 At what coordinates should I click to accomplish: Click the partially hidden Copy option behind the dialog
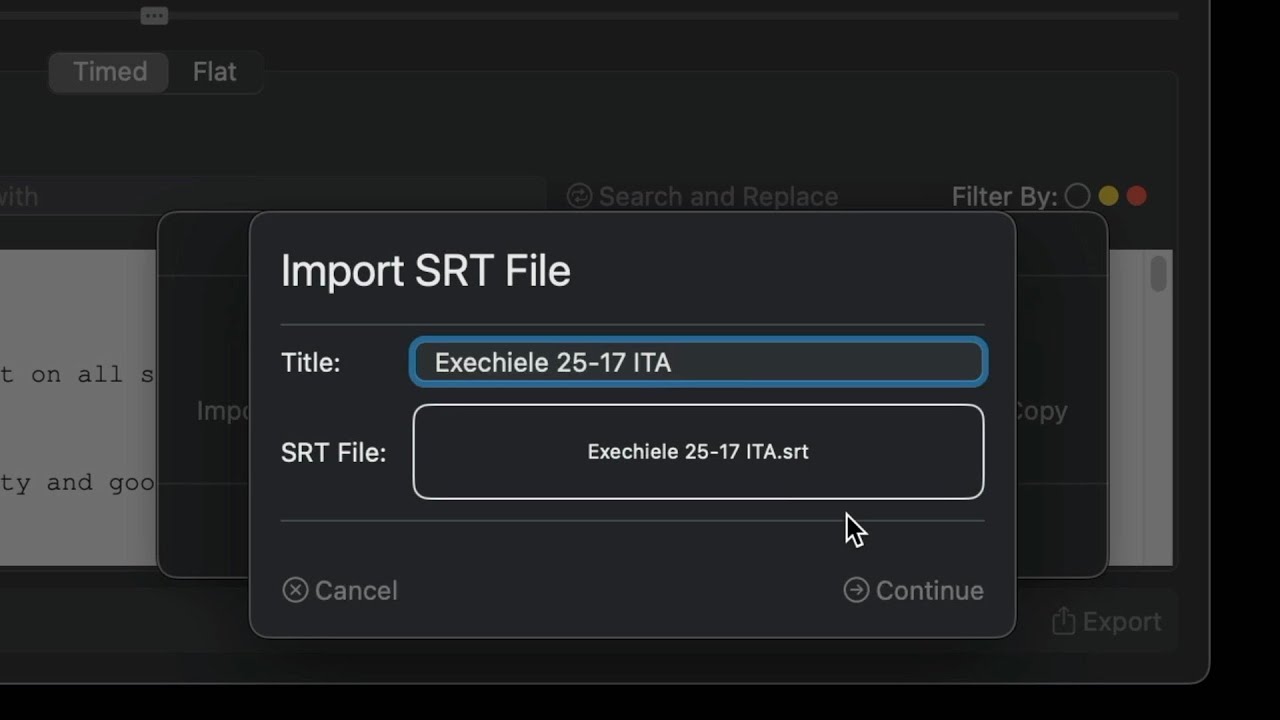(x=1042, y=411)
